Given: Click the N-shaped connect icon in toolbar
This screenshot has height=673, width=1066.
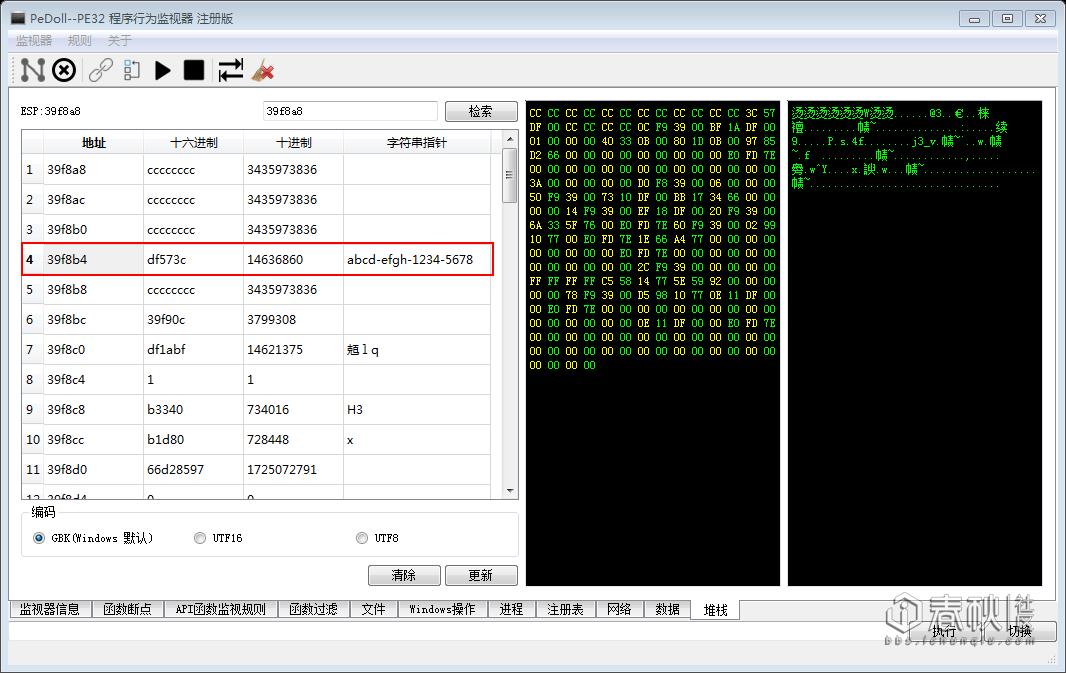Looking at the screenshot, I should (33, 70).
